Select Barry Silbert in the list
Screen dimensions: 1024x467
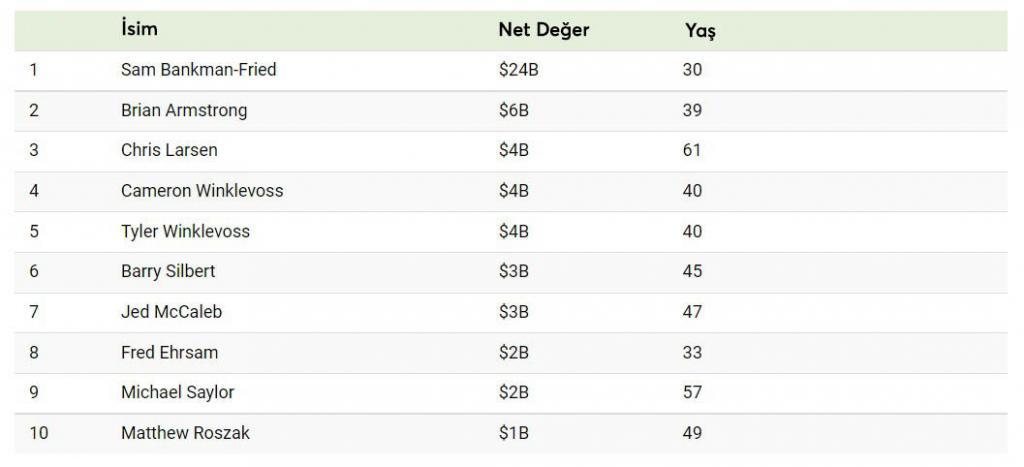click(168, 272)
